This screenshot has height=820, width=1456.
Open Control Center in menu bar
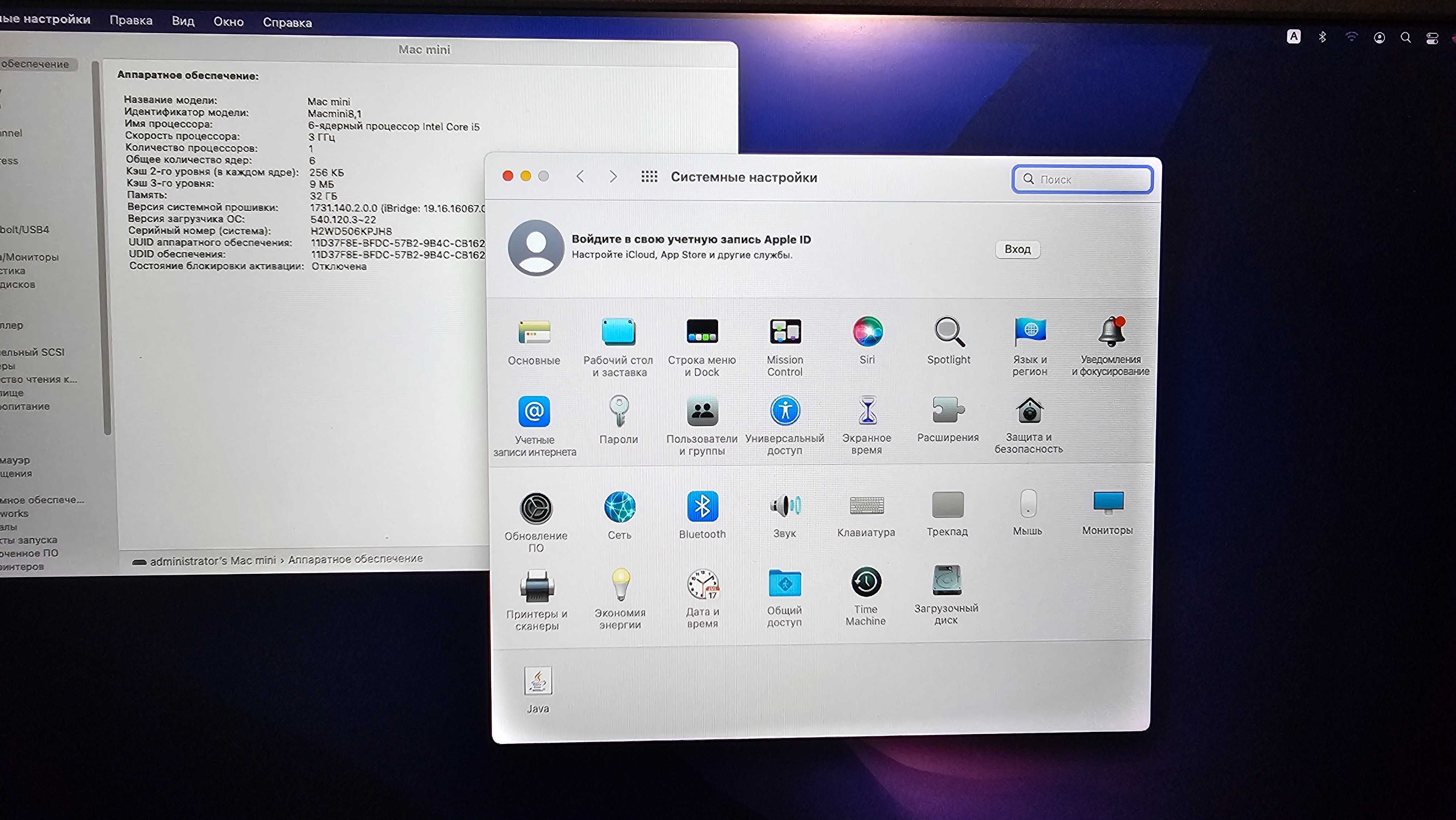1432,38
